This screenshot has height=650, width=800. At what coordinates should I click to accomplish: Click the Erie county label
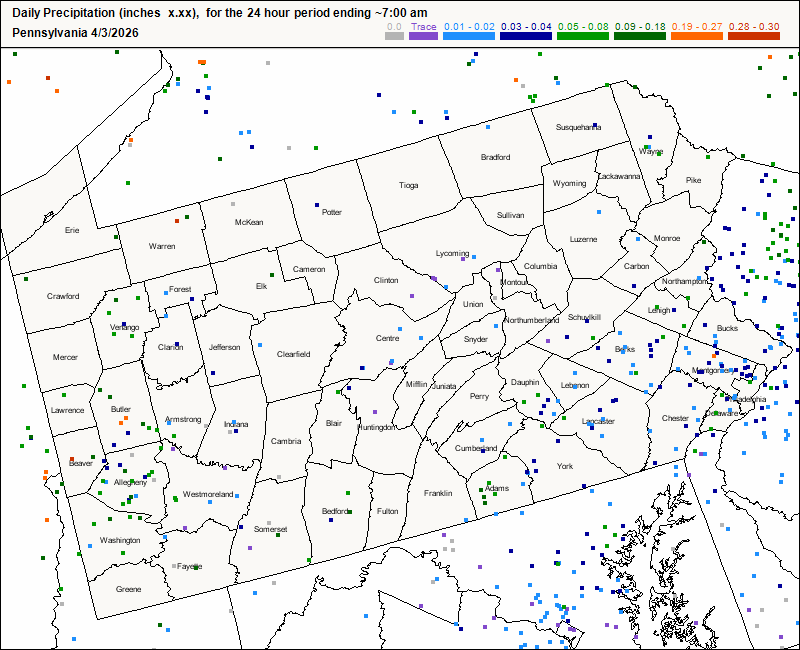[x=72, y=230]
